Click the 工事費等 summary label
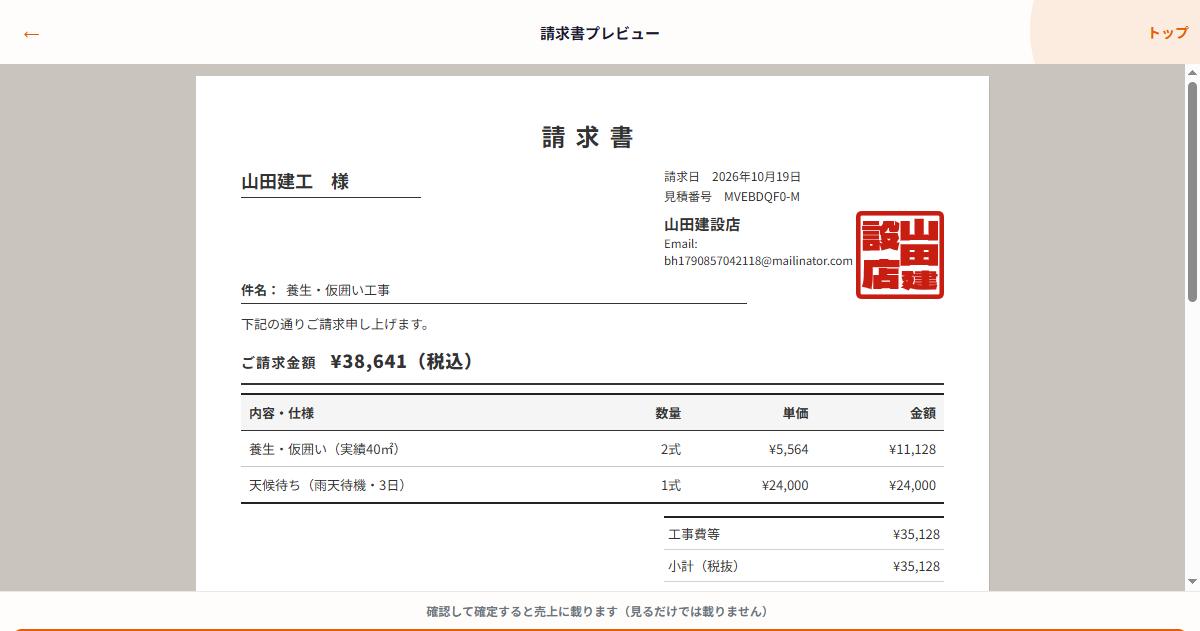The width and height of the screenshot is (1200, 631). pyautogui.click(x=694, y=535)
